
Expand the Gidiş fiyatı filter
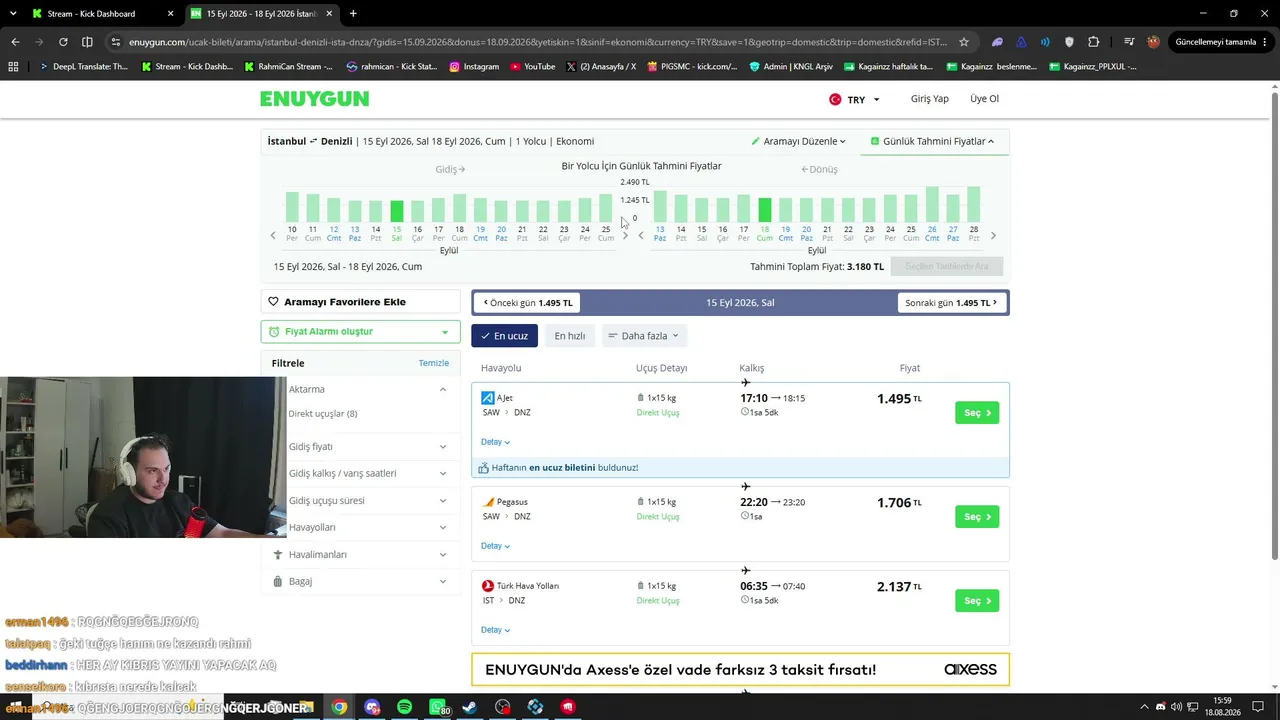click(x=443, y=447)
